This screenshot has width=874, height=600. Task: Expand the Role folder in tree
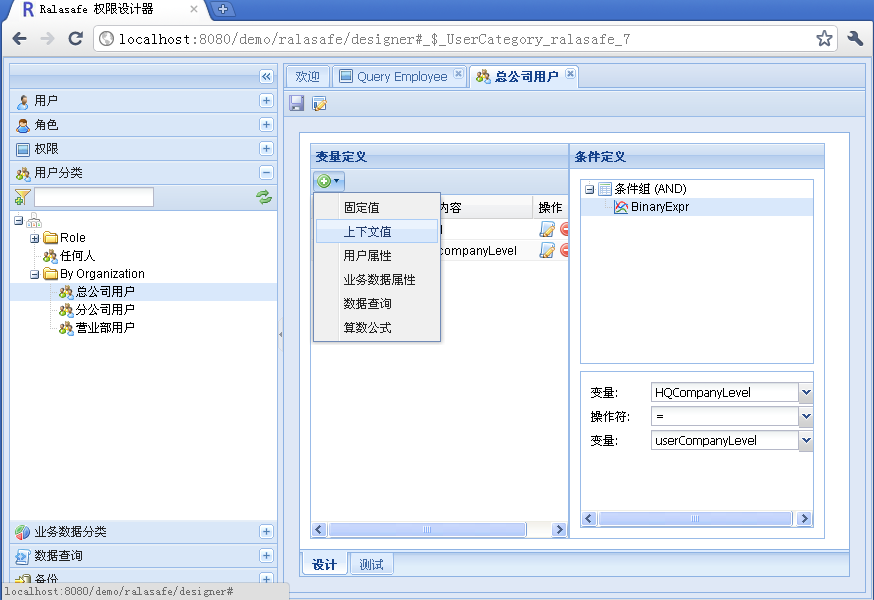34,238
